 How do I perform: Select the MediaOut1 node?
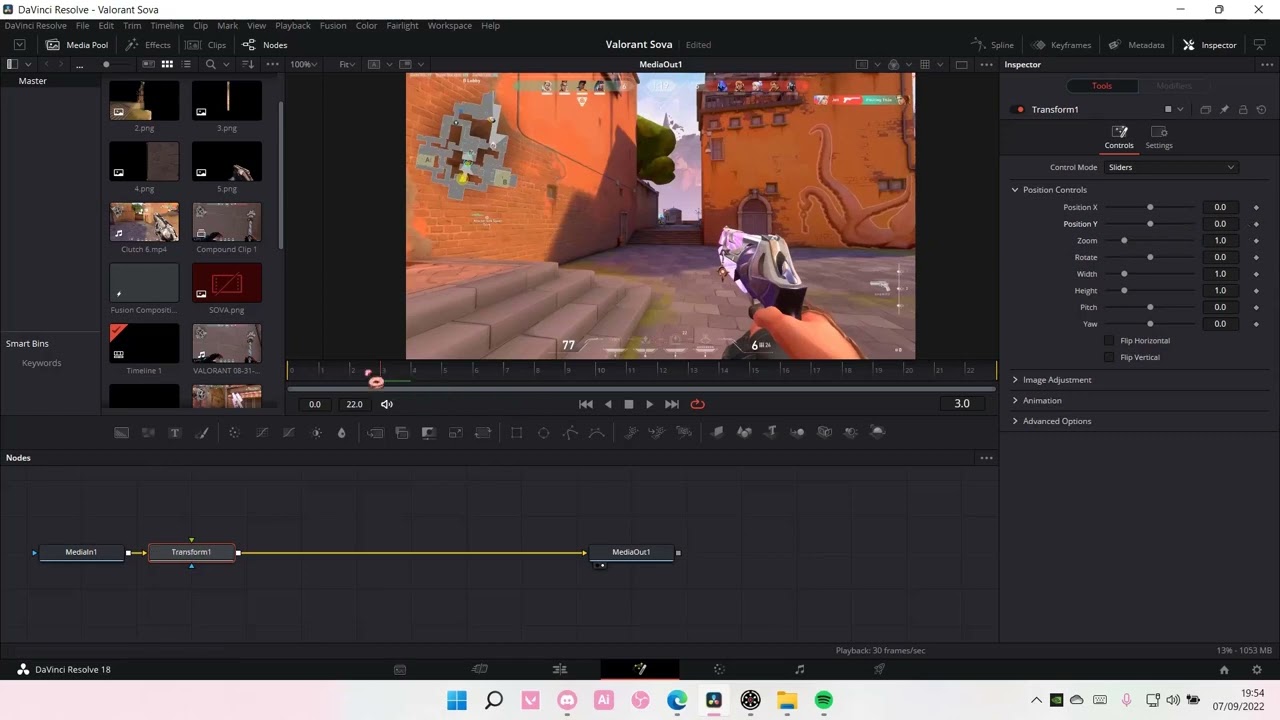click(631, 552)
